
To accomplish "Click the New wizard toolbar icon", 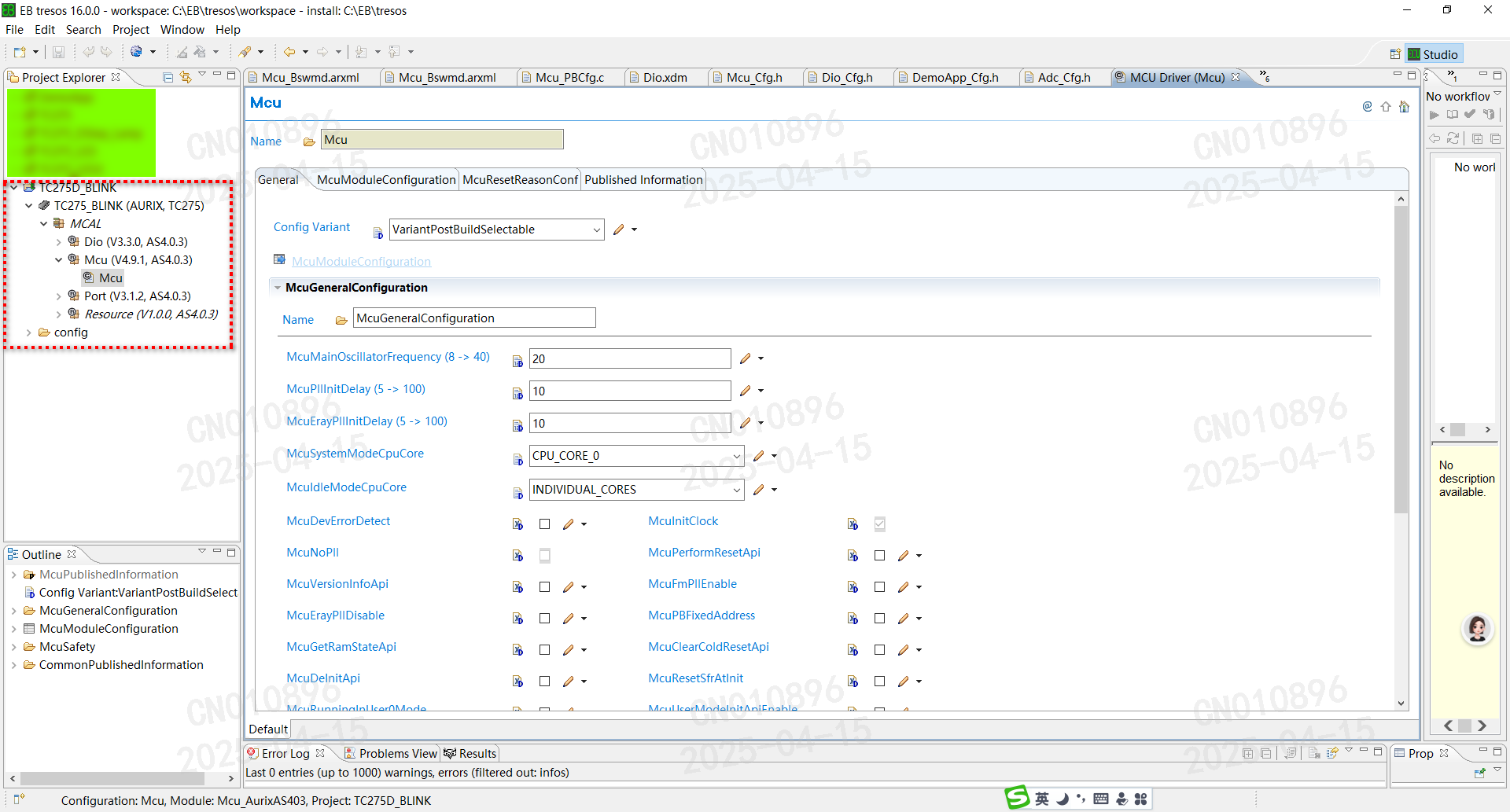I will point(20,53).
